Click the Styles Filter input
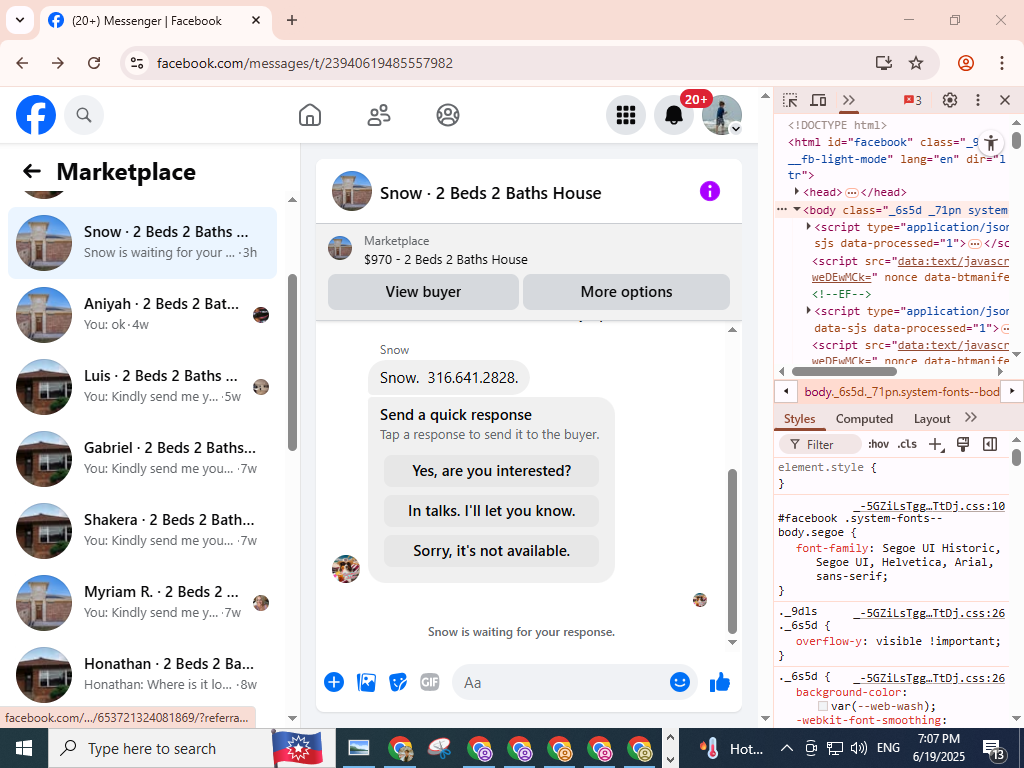Image resolution: width=1024 pixels, height=768 pixels. [820, 444]
